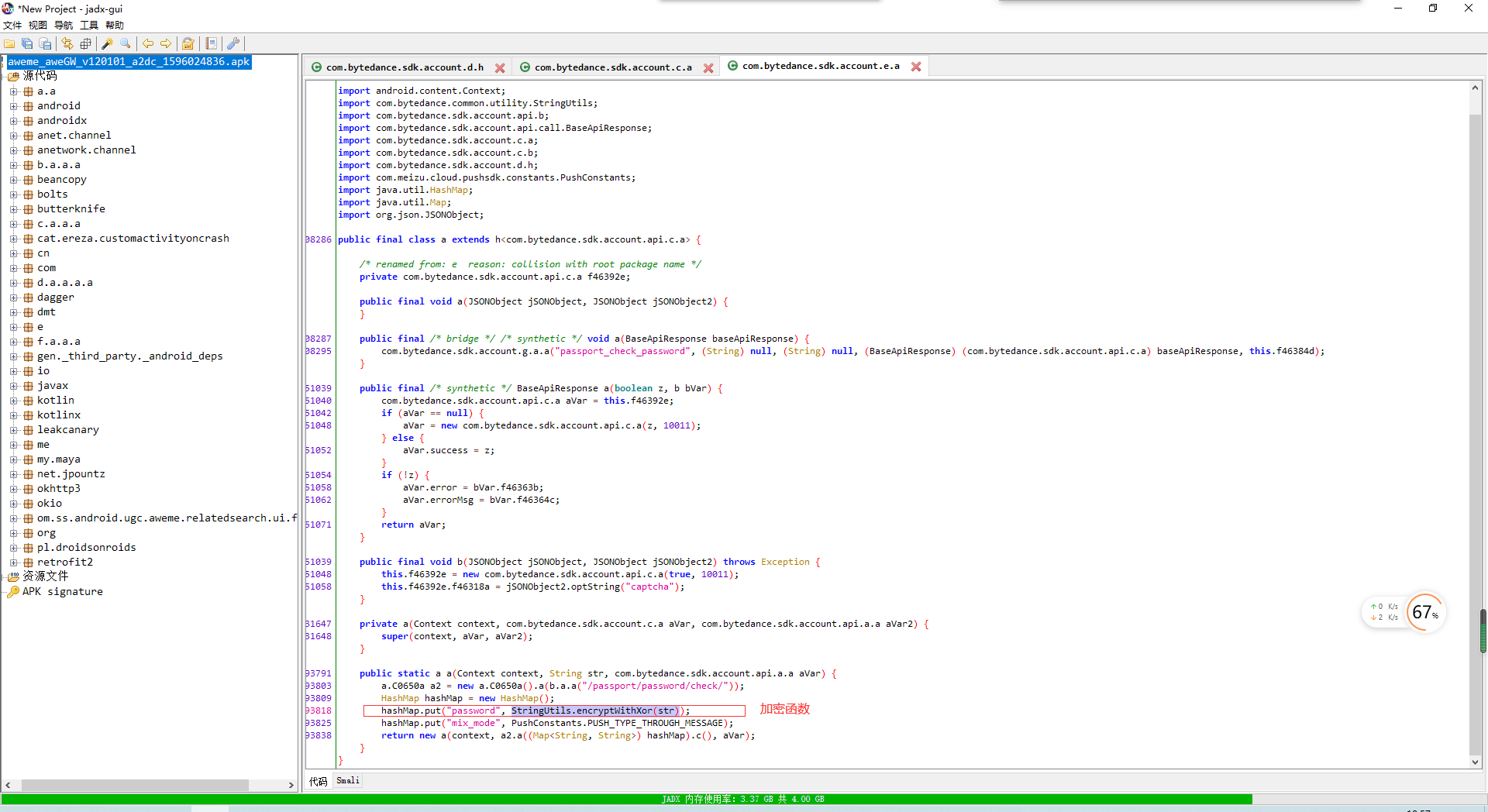
Task: Navigate forward with the right arrow icon
Action: coord(166,44)
